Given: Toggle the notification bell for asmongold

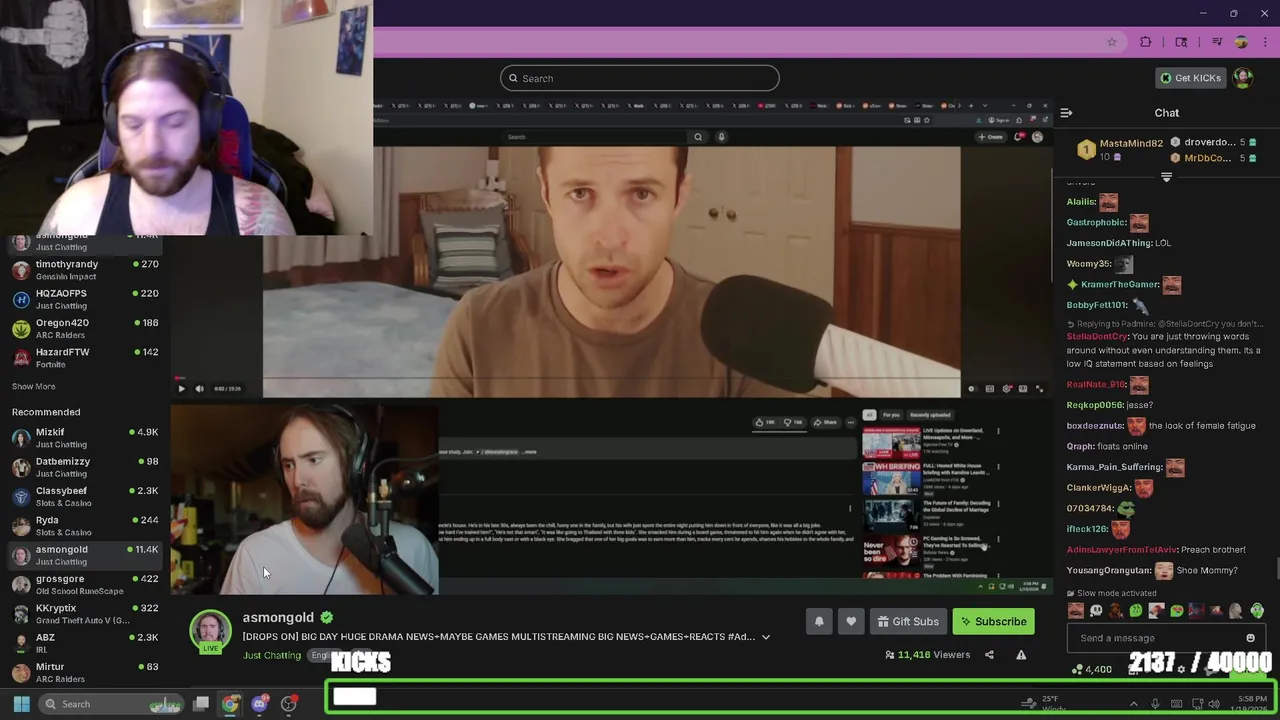Looking at the screenshot, I should click(x=819, y=621).
